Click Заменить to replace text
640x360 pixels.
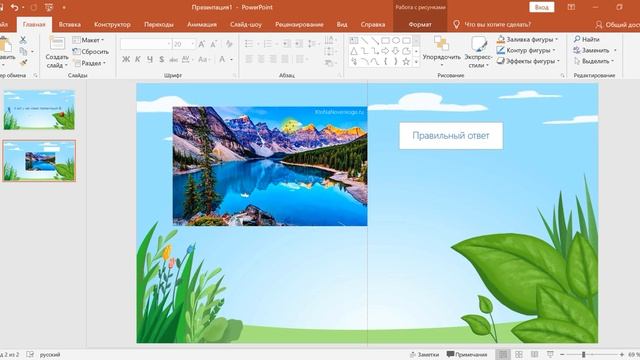click(595, 50)
